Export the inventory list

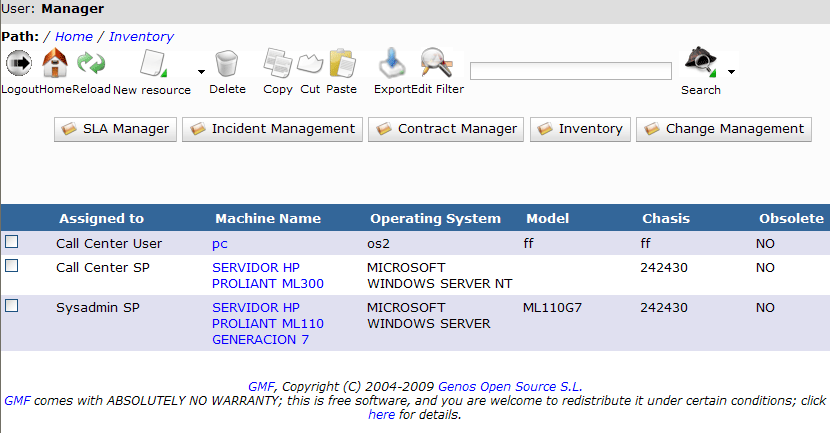[392, 62]
